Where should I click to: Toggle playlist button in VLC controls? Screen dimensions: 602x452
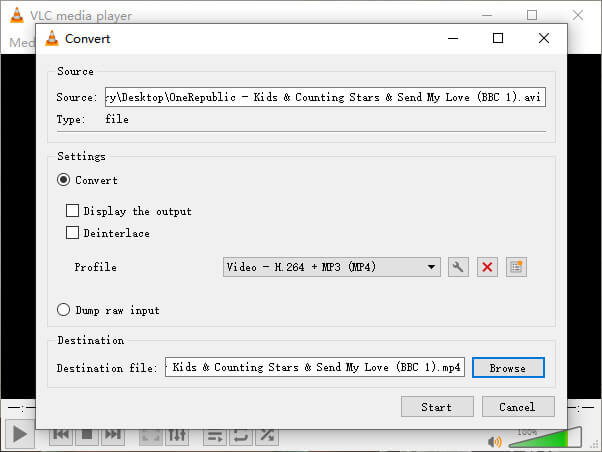tap(215, 435)
